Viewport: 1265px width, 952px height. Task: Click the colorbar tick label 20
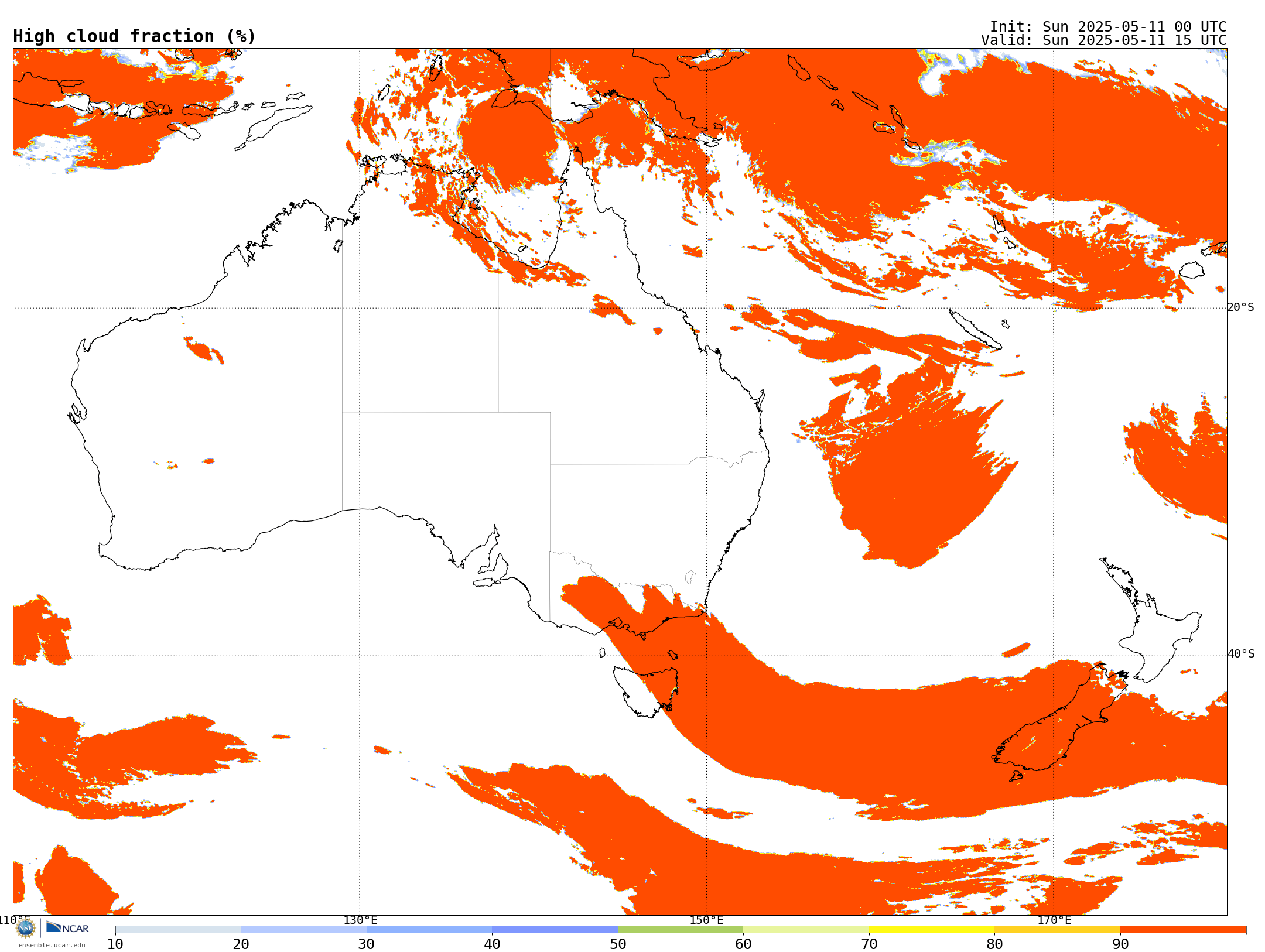click(x=241, y=944)
